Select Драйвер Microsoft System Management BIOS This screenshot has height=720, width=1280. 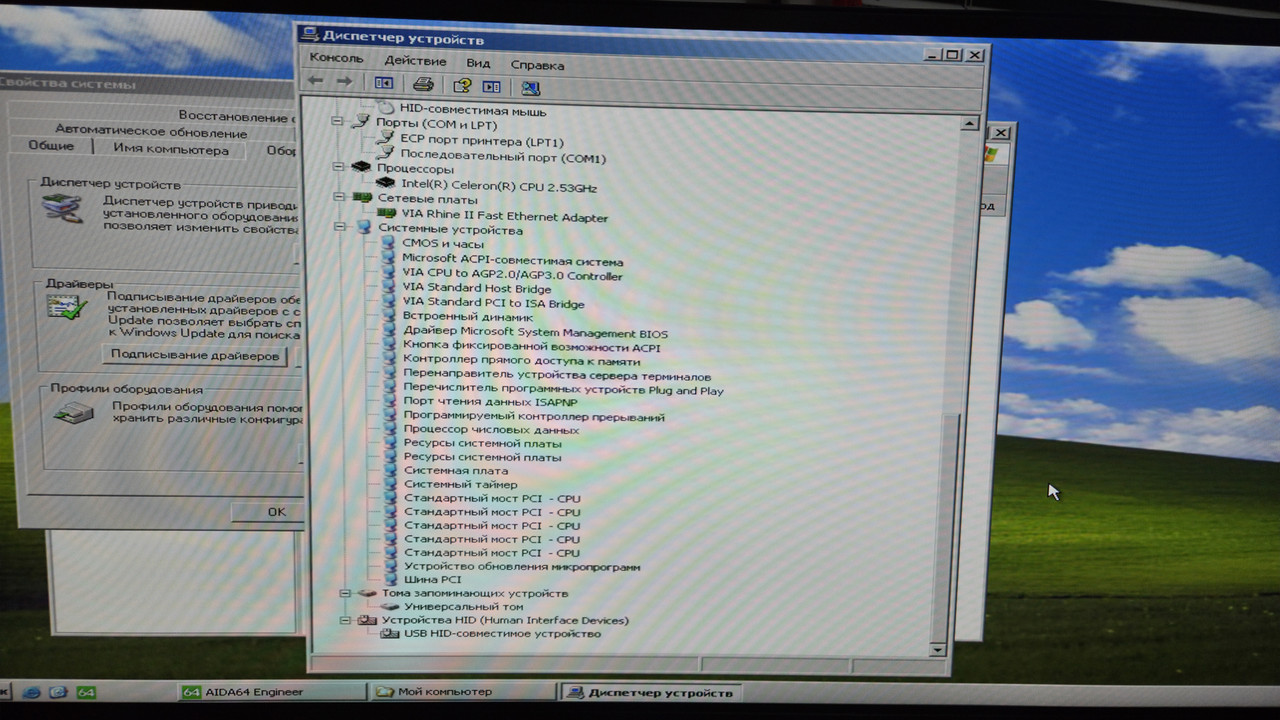coord(535,332)
